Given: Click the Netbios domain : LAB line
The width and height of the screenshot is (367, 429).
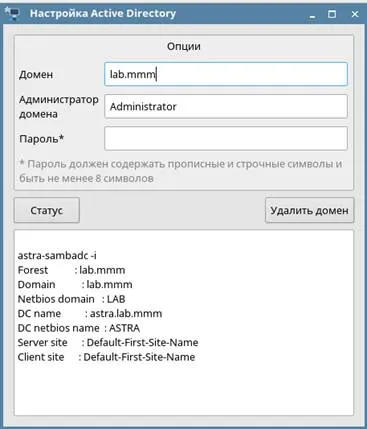Looking at the screenshot, I should (71, 299).
